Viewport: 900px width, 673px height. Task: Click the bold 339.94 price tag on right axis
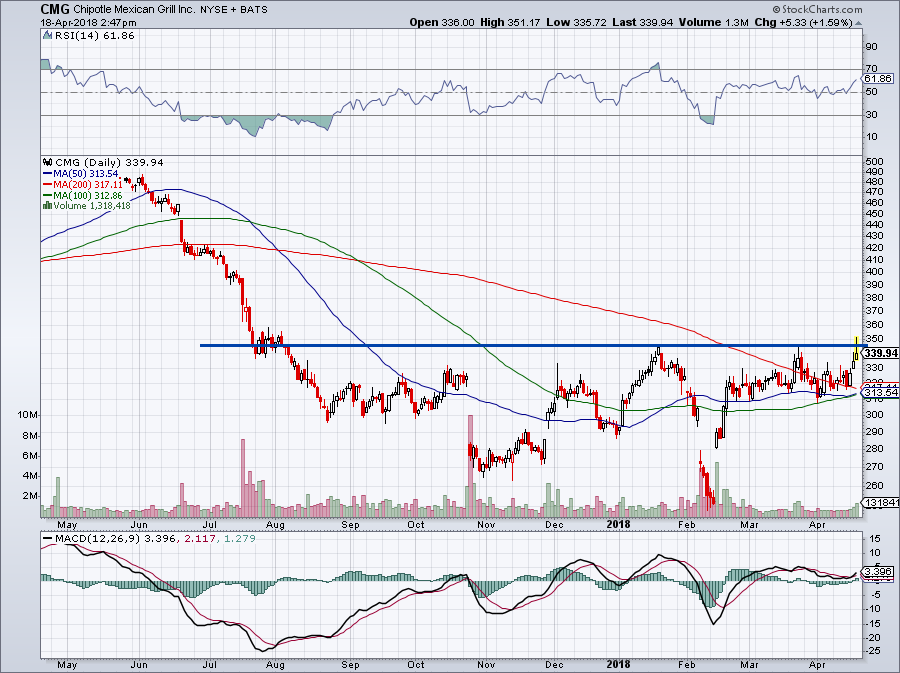[882, 353]
